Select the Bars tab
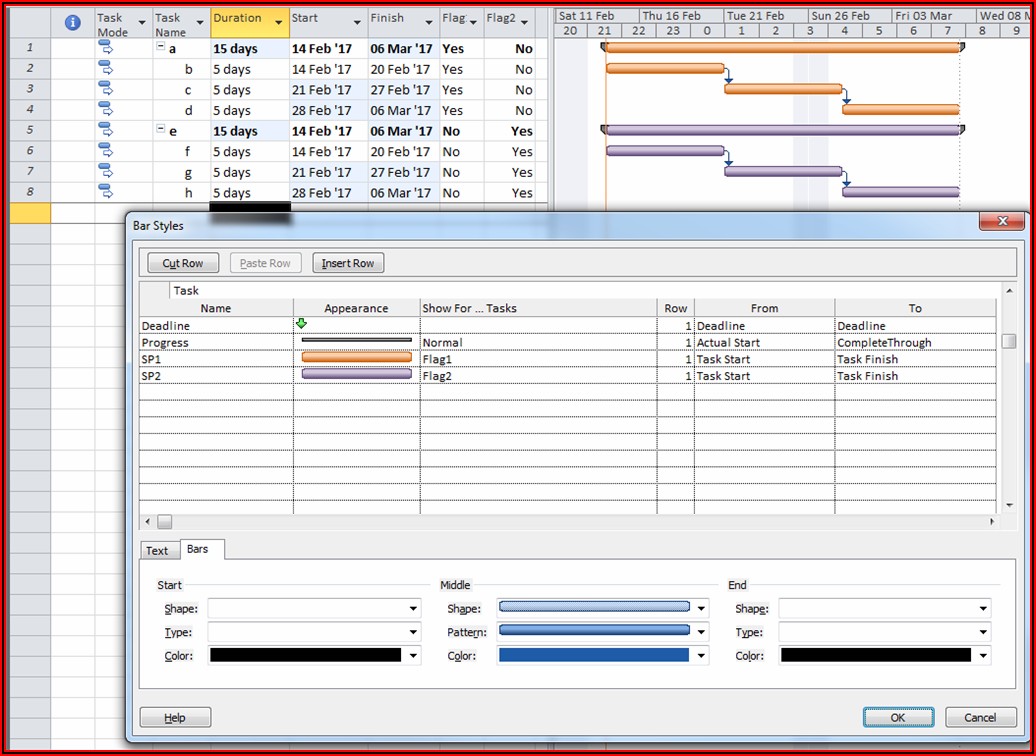 point(198,549)
